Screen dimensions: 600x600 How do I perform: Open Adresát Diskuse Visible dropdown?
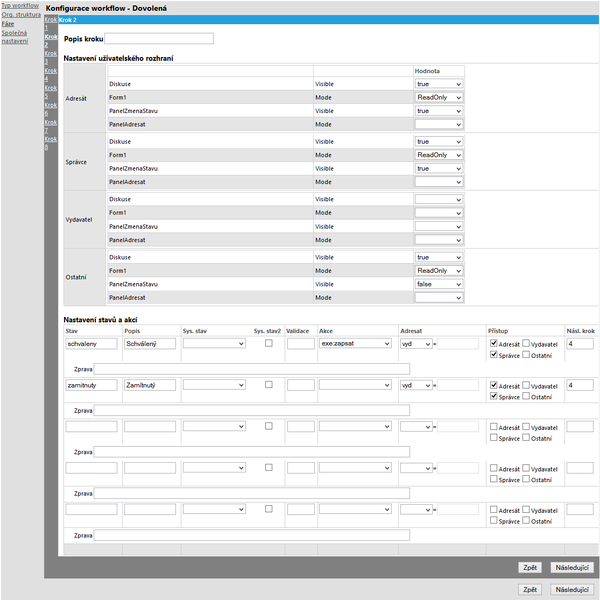tap(439, 84)
